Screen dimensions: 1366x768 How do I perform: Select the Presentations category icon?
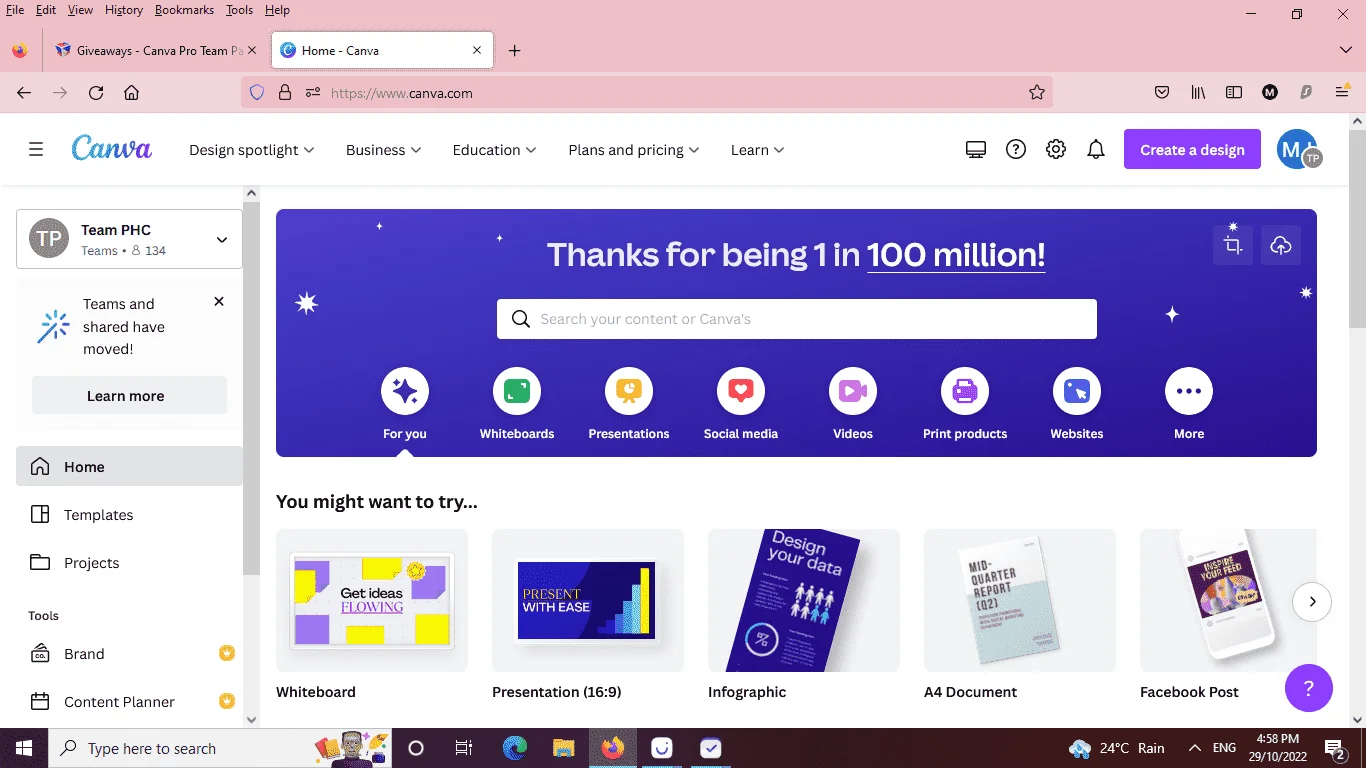pyautogui.click(x=629, y=391)
